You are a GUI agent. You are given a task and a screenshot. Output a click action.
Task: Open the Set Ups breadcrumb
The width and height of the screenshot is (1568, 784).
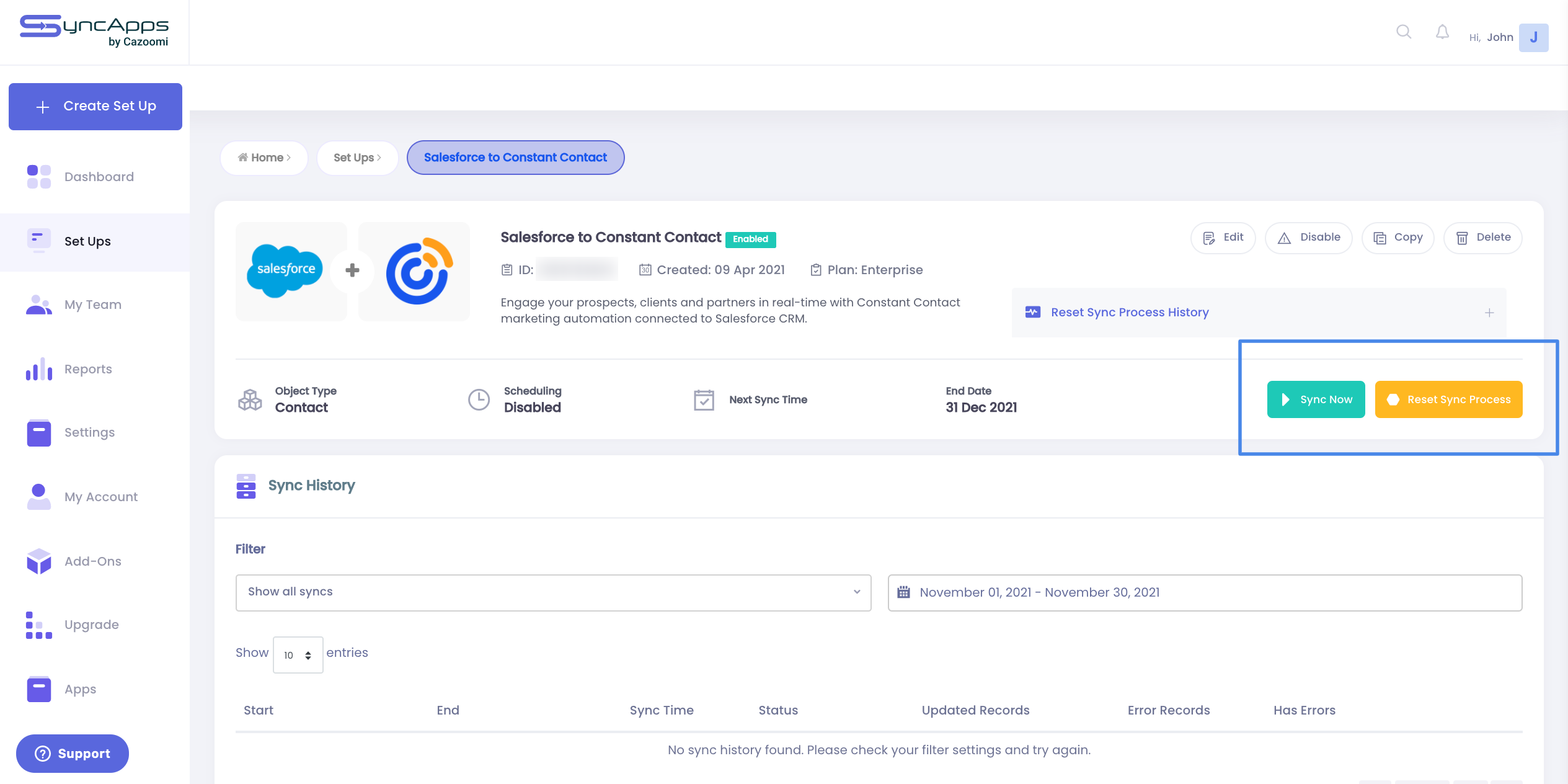click(358, 158)
